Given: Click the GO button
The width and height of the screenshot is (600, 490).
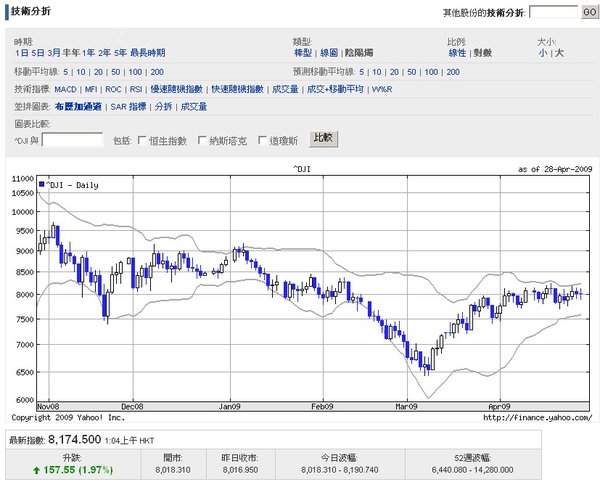Looking at the screenshot, I should click(590, 12).
